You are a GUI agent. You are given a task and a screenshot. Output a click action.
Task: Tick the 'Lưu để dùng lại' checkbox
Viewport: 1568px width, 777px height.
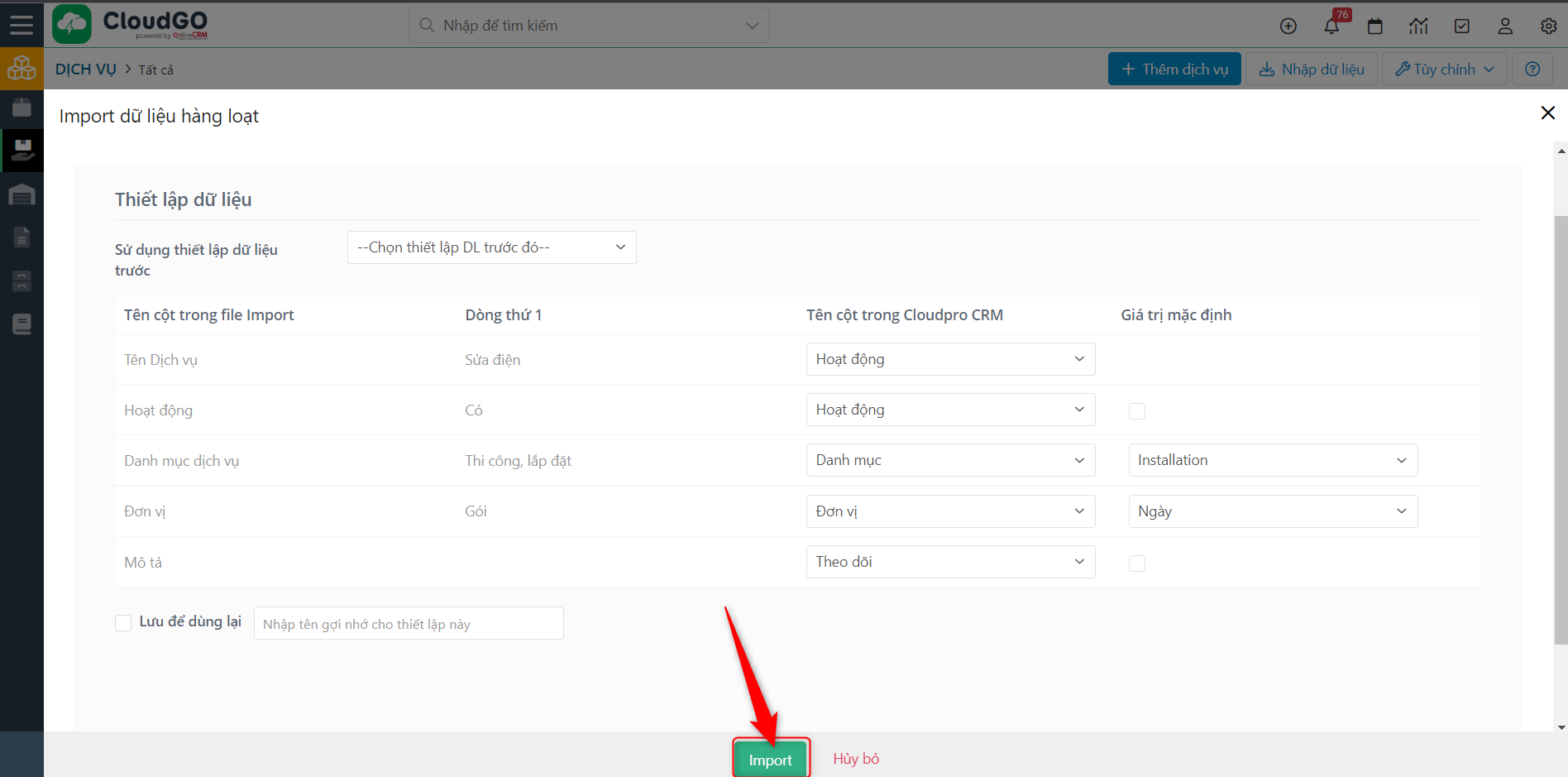[x=123, y=623]
